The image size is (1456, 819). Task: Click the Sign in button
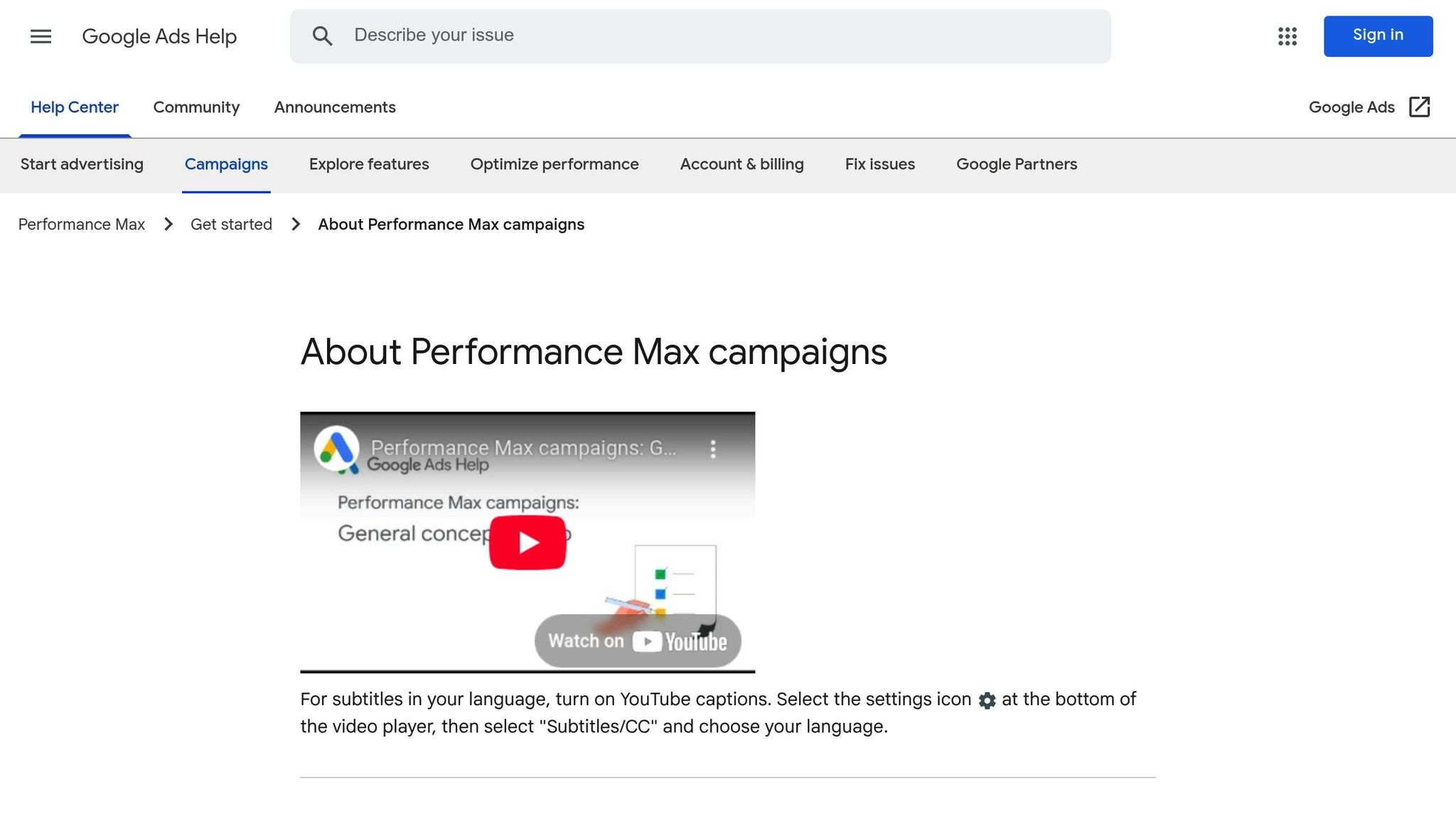pyautogui.click(x=1378, y=36)
